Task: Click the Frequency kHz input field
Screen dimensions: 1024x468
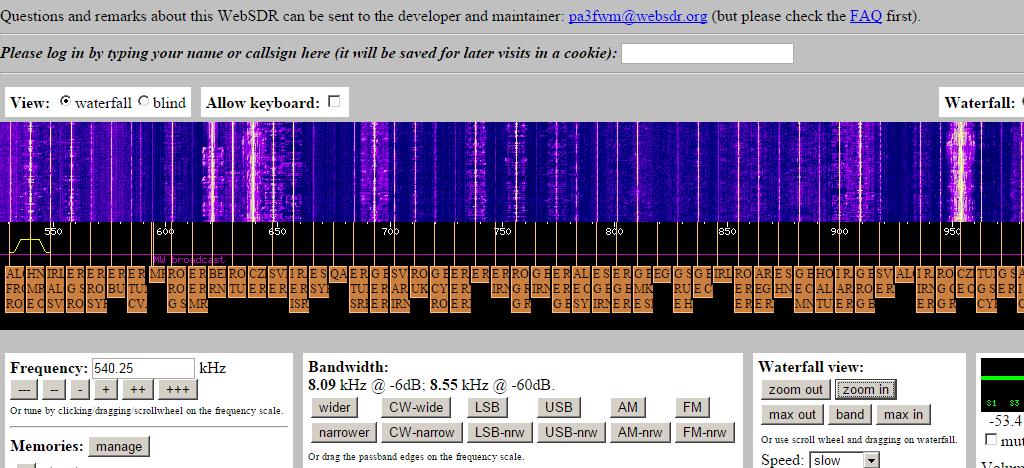Action: click(x=144, y=368)
